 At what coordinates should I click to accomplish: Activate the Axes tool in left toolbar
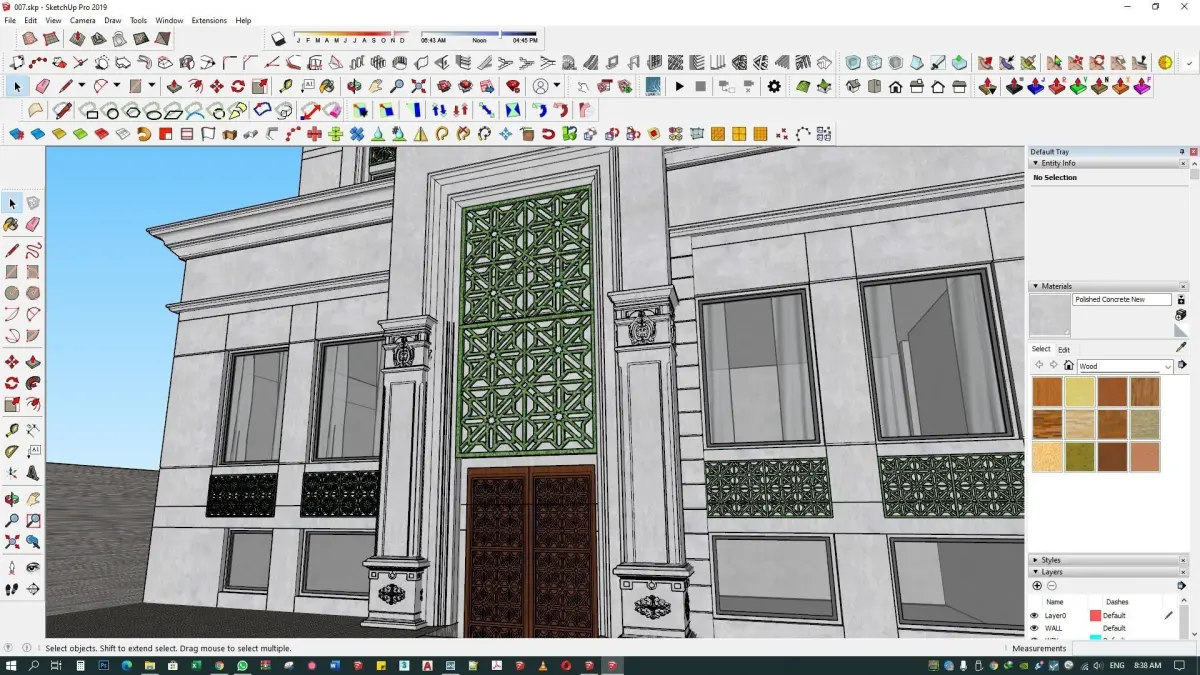point(12,472)
